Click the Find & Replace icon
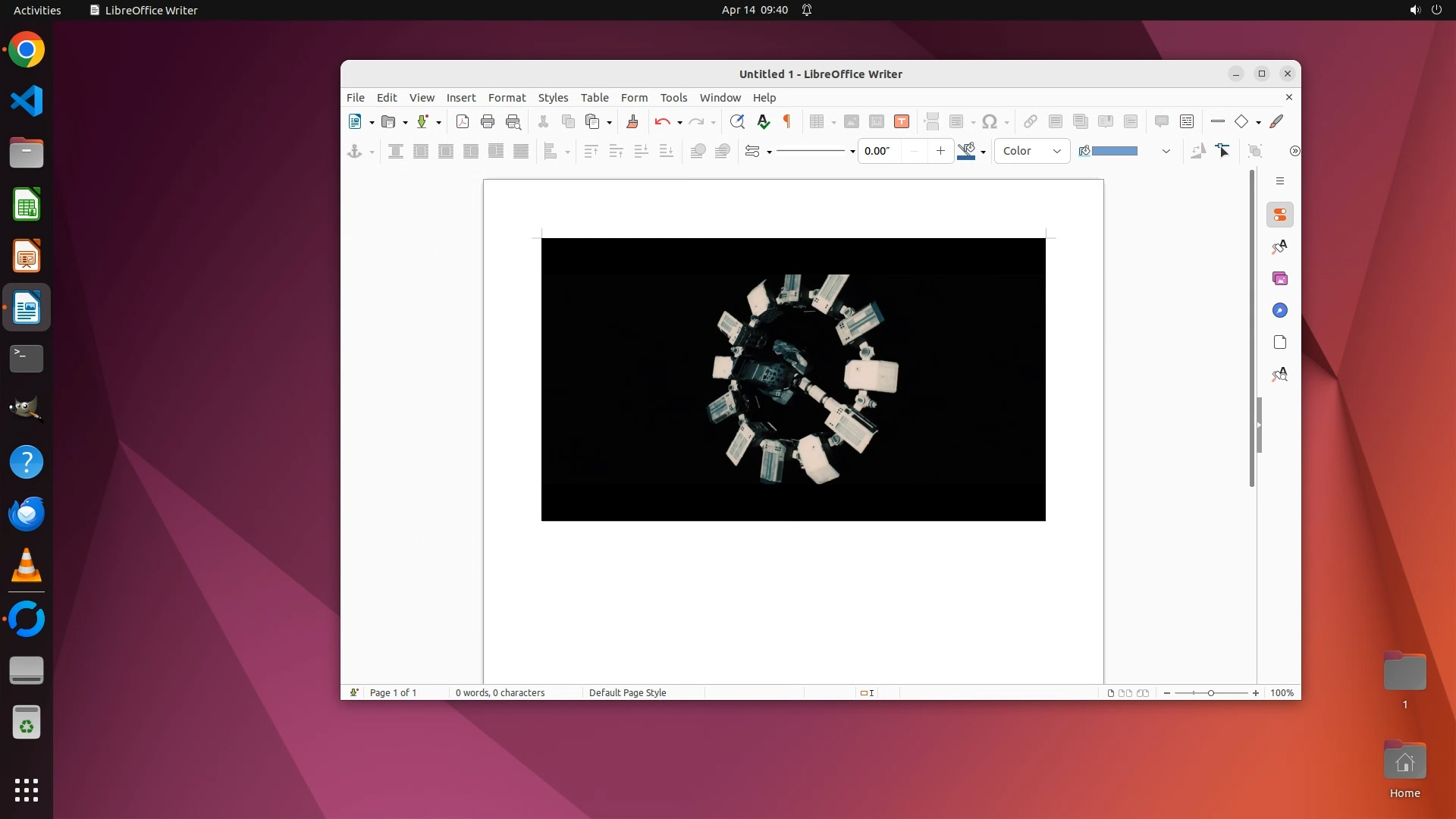This screenshot has width=1456, height=819. click(736, 121)
